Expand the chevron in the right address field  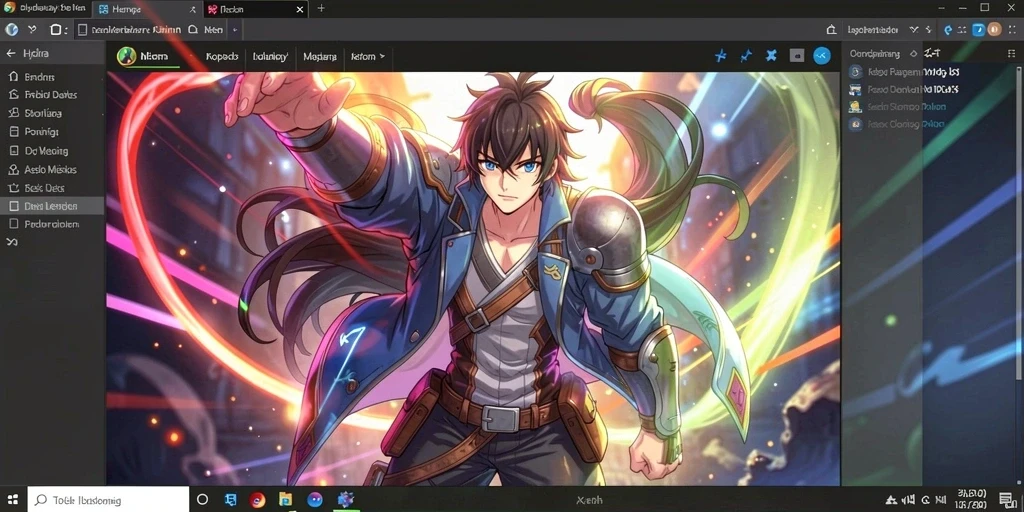[913, 29]
